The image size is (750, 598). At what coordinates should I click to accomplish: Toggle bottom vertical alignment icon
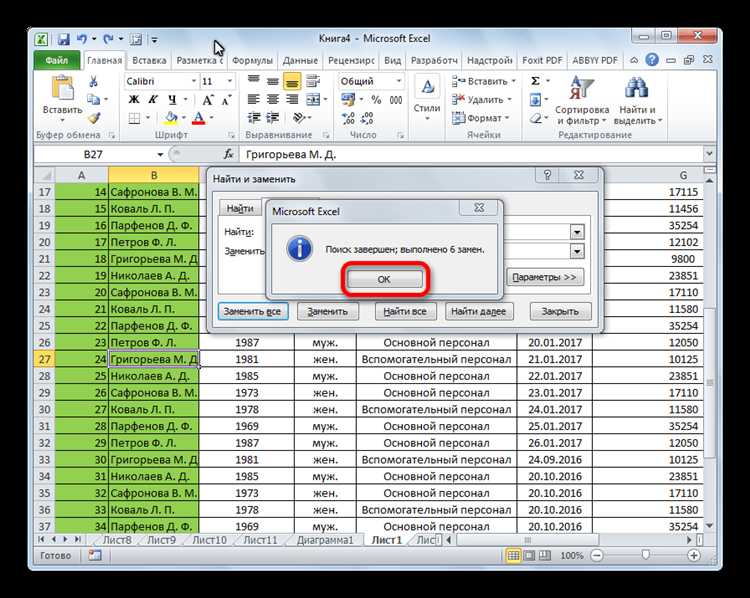[x=292, y=81]
